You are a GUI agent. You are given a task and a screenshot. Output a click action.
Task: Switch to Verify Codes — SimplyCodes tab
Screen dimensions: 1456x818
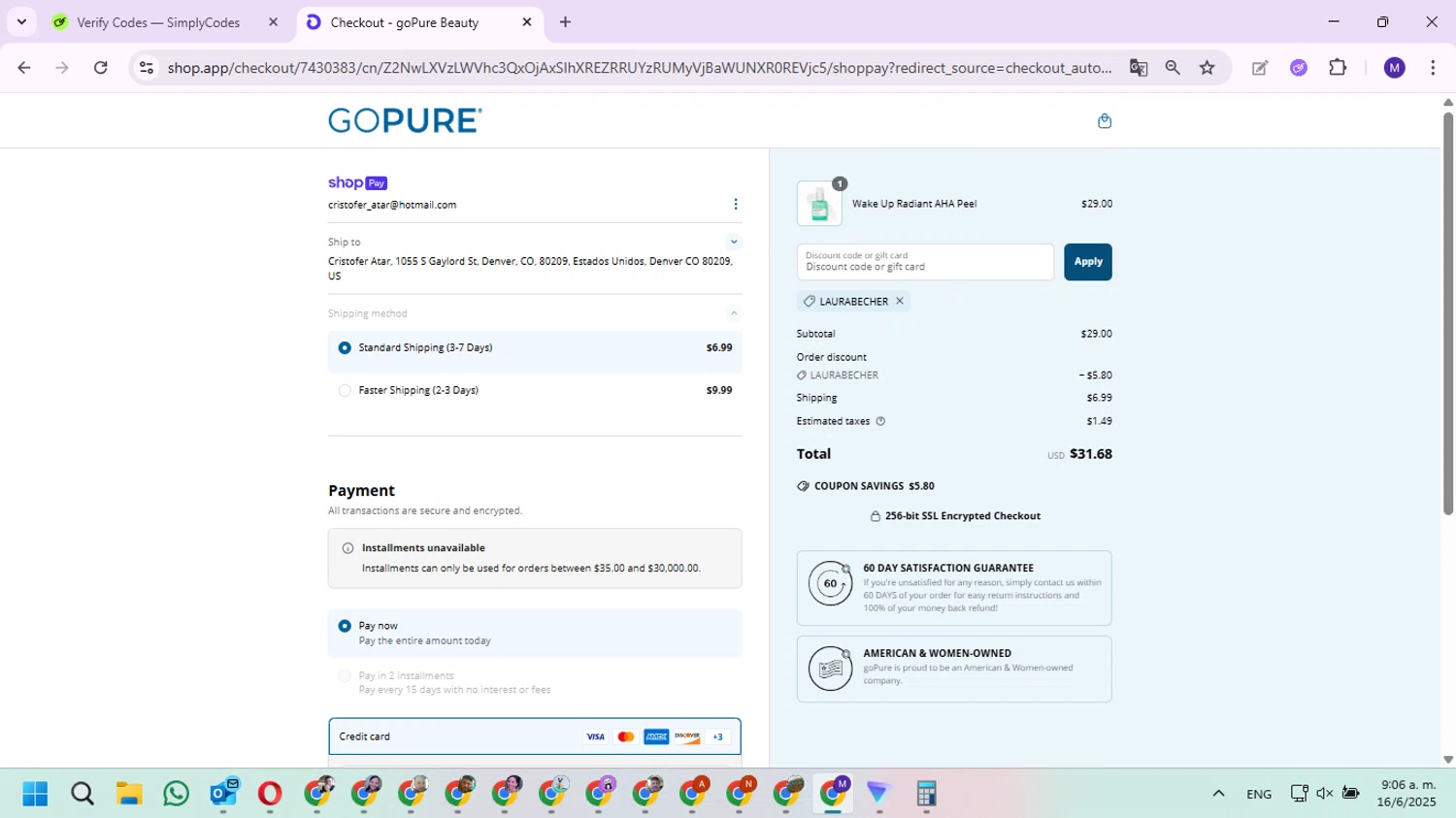click(x=158, y=22)
